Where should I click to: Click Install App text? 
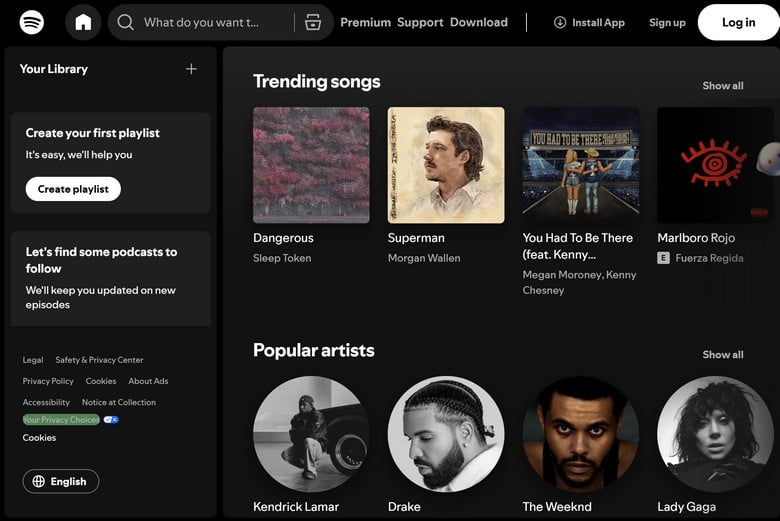click(598, 22)
